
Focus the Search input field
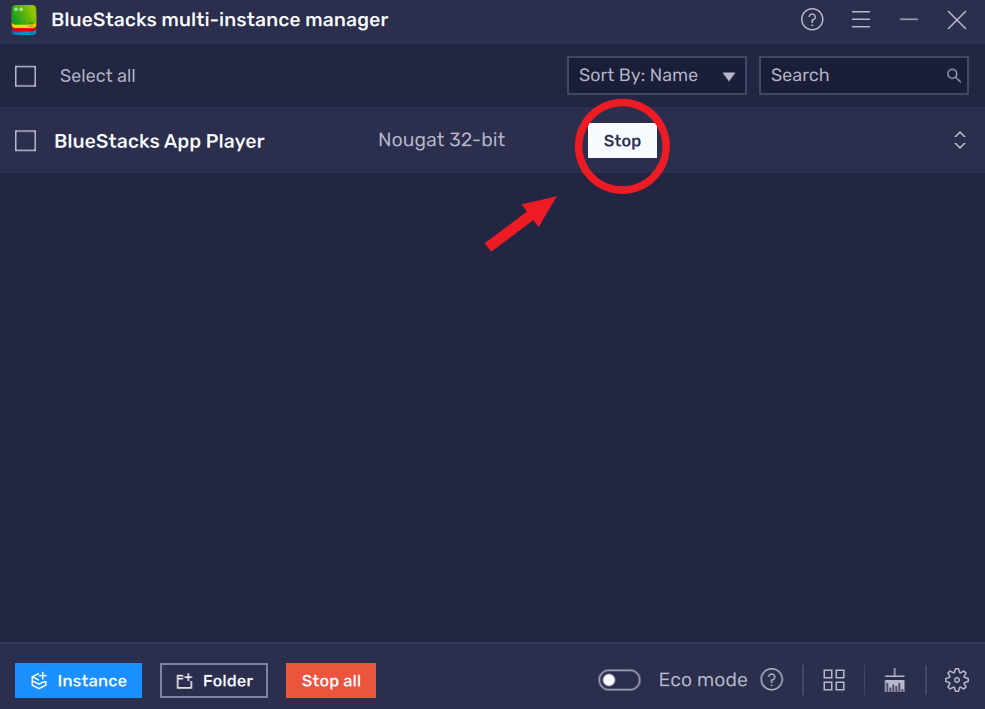point(863,75)
